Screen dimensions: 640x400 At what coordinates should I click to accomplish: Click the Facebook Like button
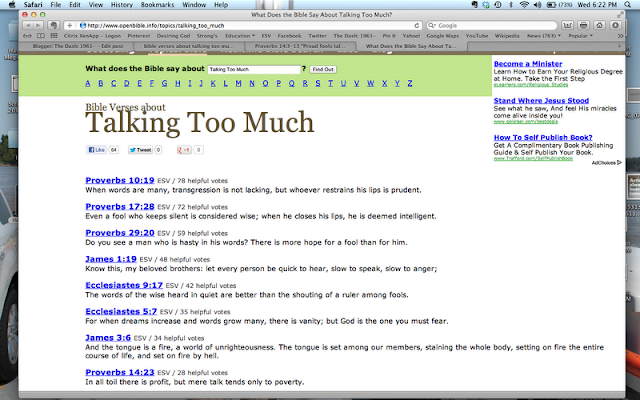tap(97, 150)
